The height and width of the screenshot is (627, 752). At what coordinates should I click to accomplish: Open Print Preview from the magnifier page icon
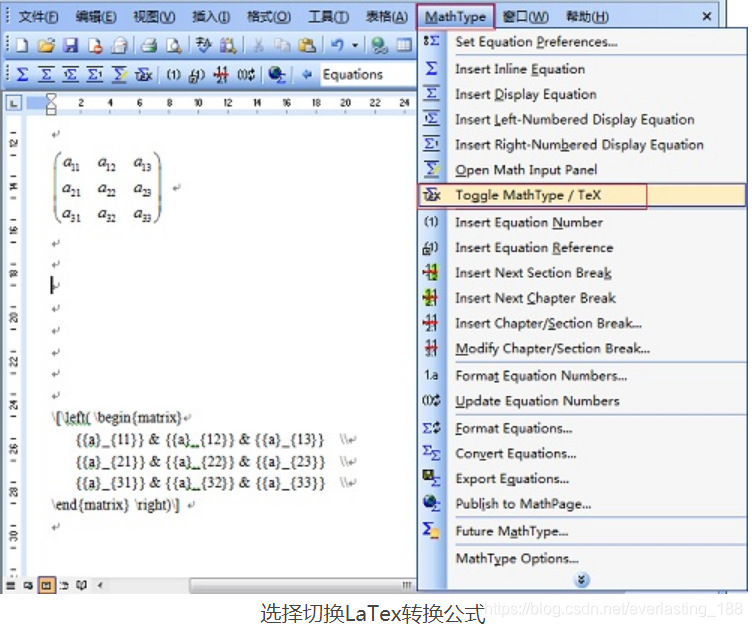(x=173, y=46)
